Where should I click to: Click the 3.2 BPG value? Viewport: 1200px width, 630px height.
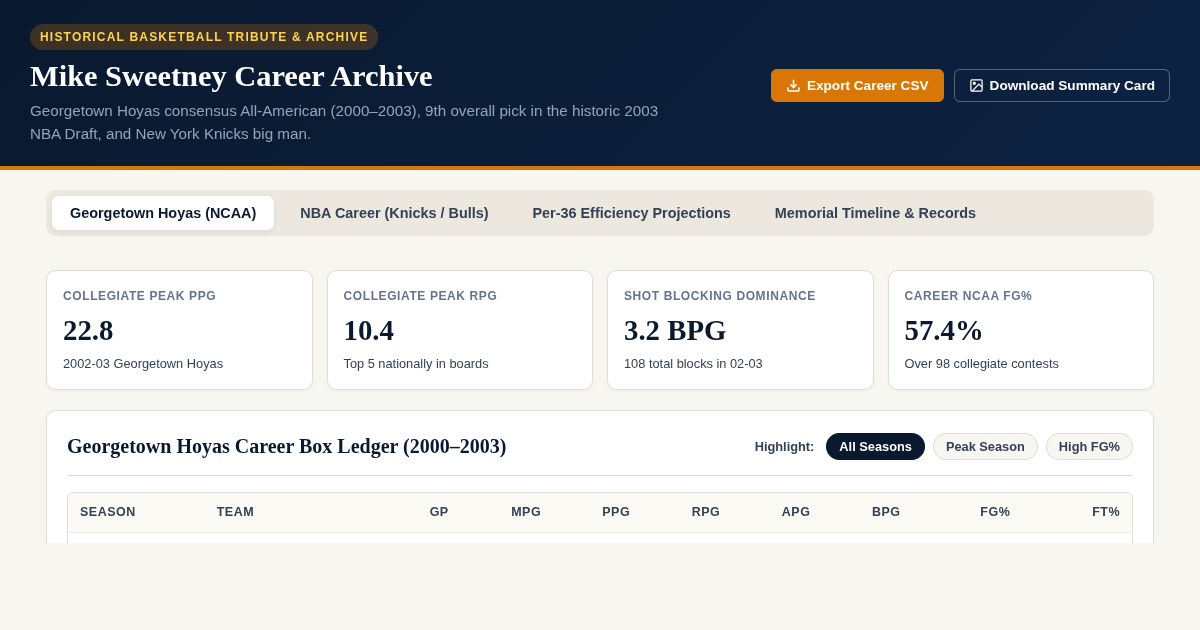tap(675, 330)
